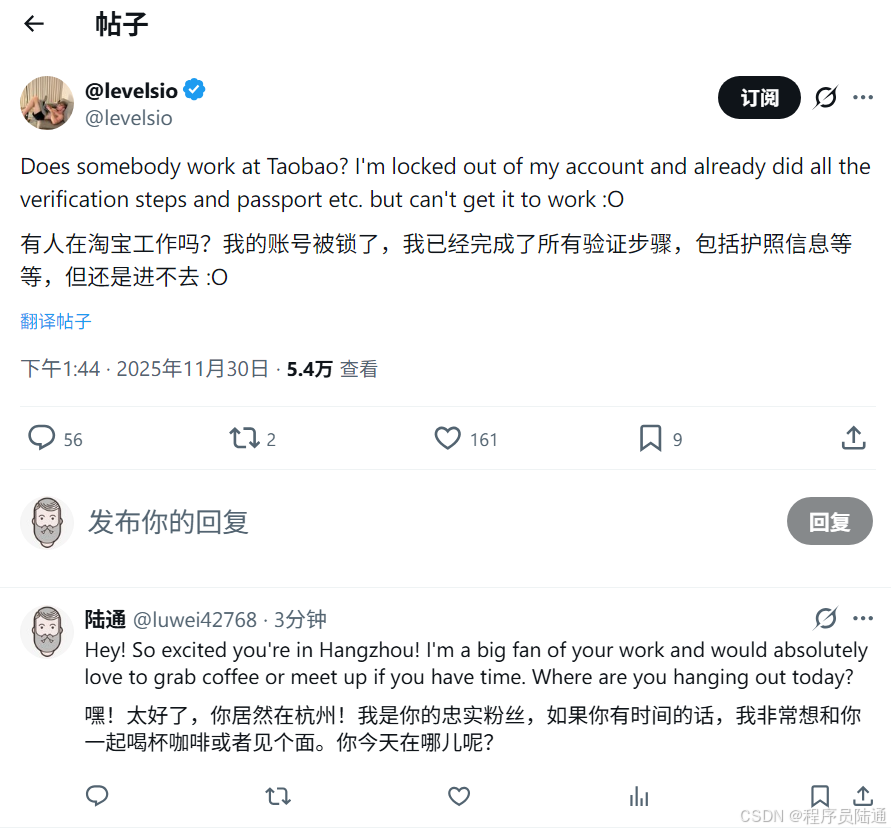The image size is (891, 831).
Task: Like 陆通's reply with the heart icon
Action: coord(458,796)
